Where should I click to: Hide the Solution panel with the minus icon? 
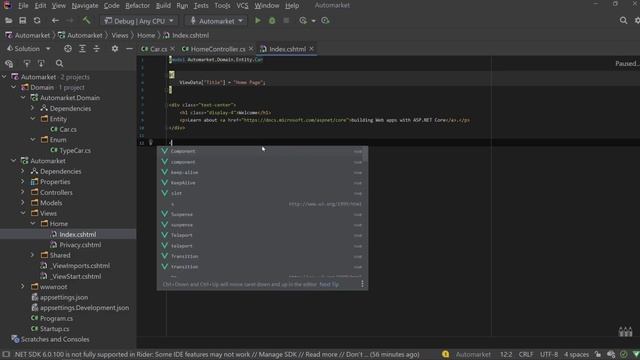(x=129, y=49)
